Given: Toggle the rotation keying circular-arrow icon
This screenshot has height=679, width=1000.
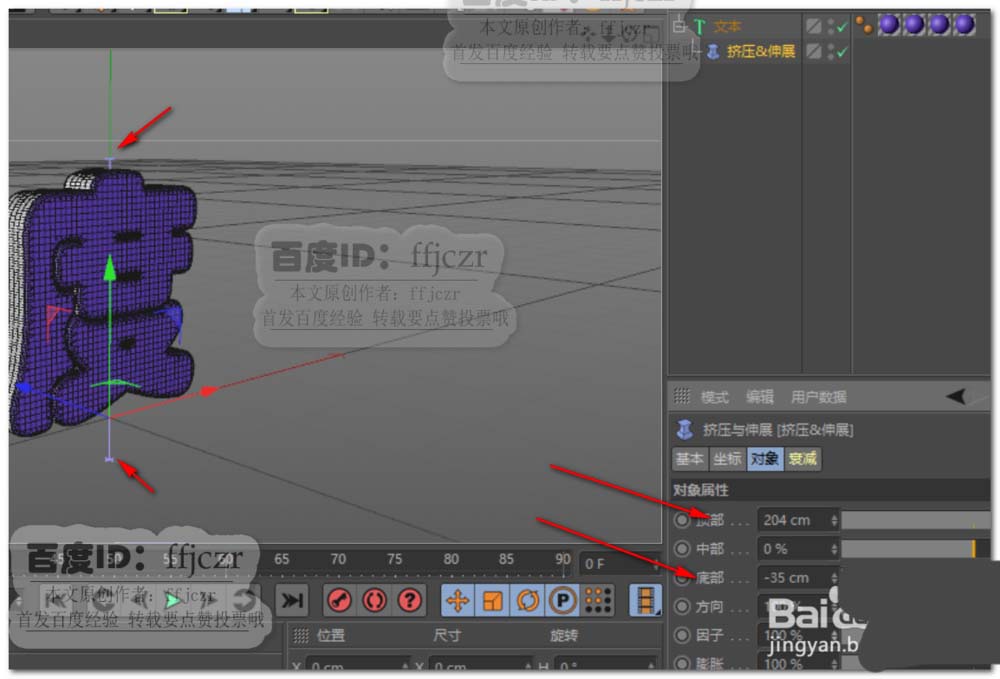Looking at the screenshot, I should pyautogui.click(x=527, y=601).
